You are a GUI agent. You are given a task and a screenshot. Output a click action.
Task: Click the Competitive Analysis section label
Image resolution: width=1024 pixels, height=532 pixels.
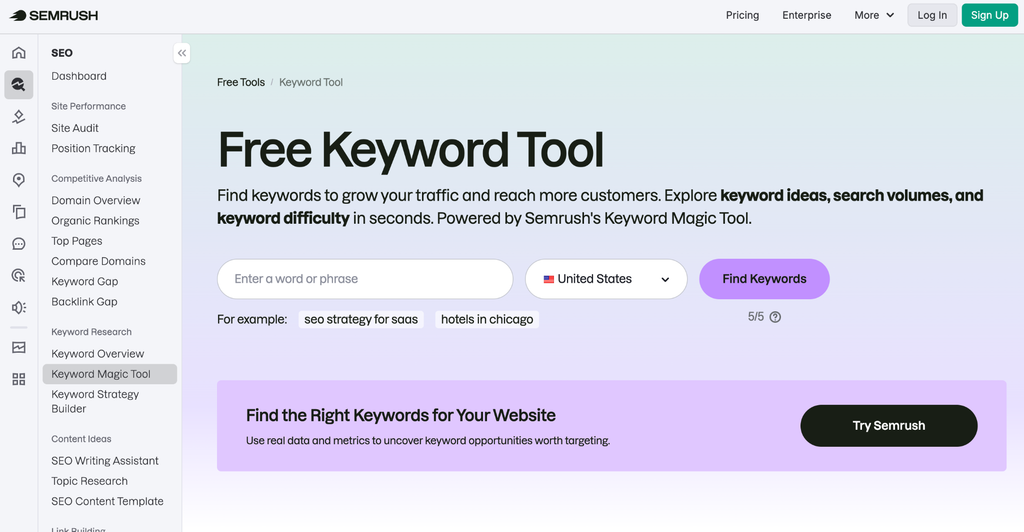[97, 178]
